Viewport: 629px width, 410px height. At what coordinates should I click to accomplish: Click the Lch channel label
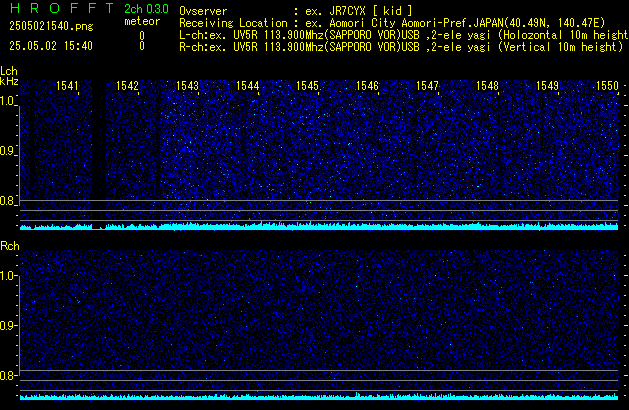click(x=9, y=71)
